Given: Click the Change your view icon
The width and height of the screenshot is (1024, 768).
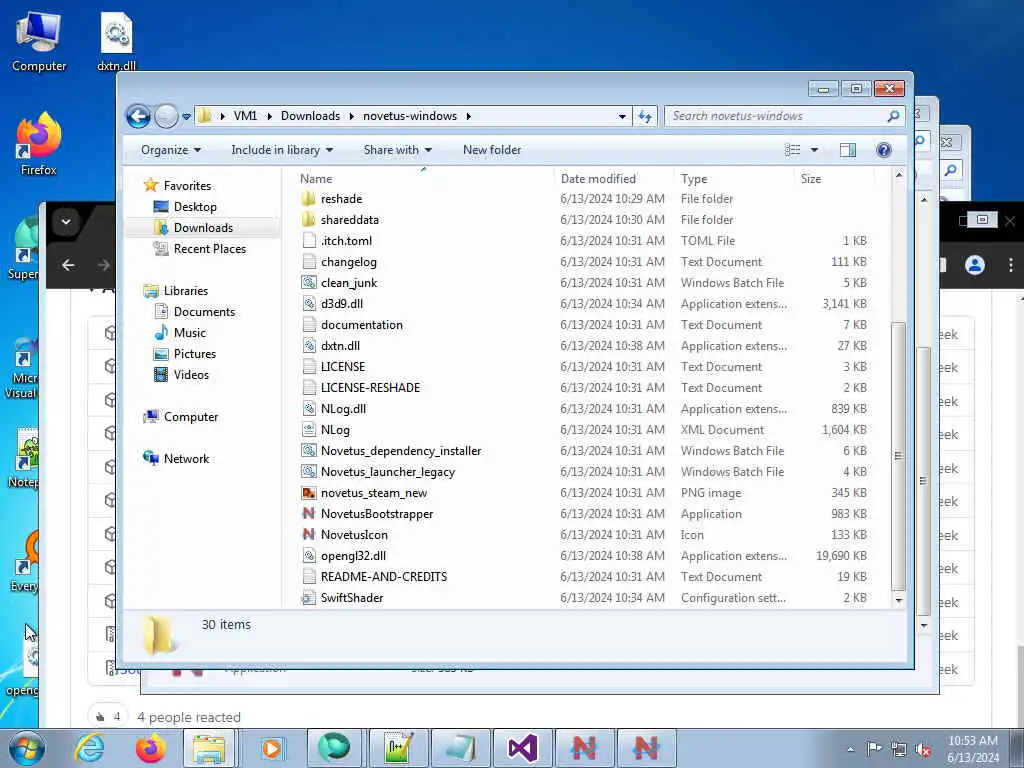Looking at the screenshot, I should click(792, 150).
